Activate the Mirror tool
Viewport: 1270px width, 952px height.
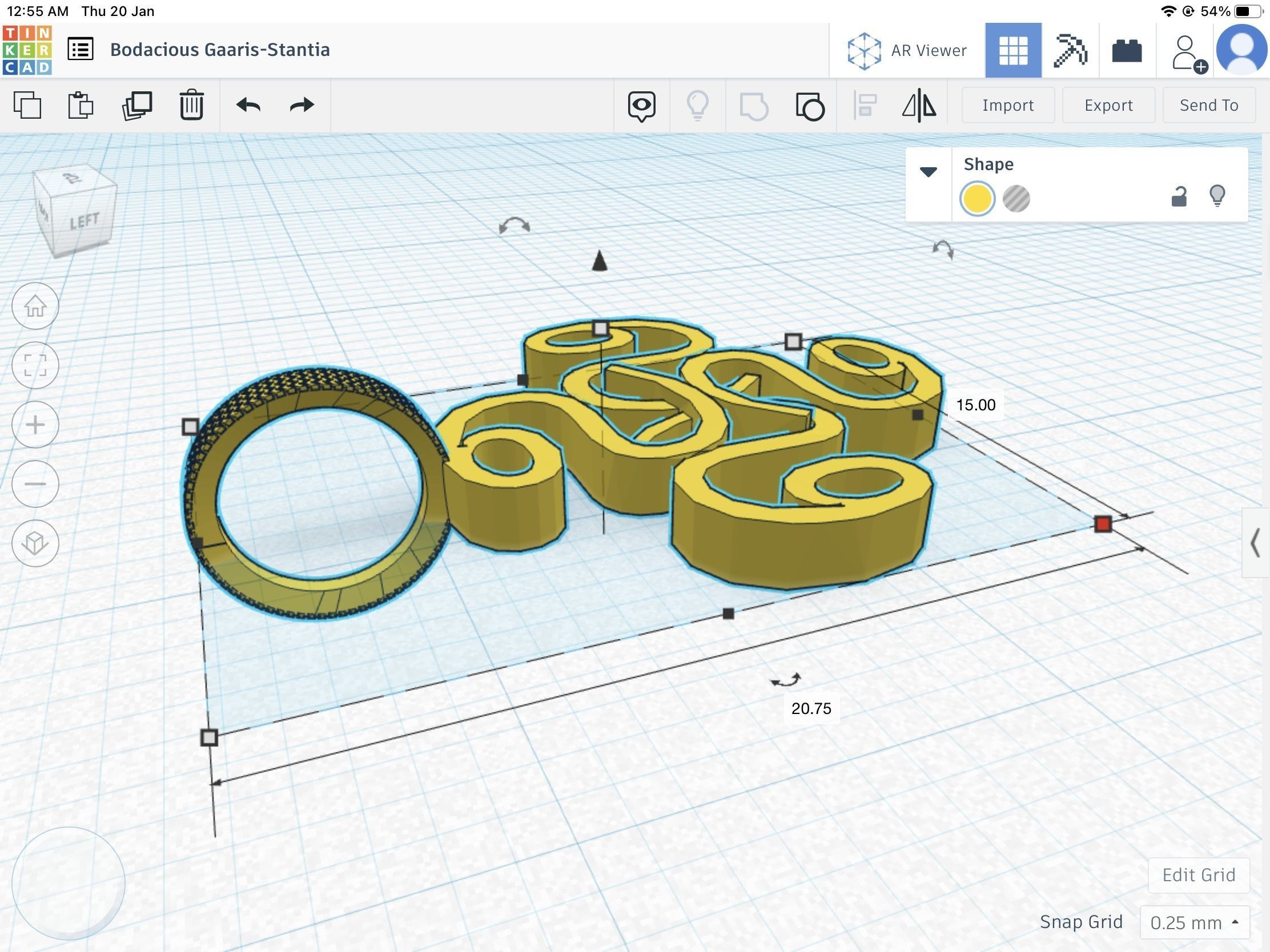coord(919,105)
